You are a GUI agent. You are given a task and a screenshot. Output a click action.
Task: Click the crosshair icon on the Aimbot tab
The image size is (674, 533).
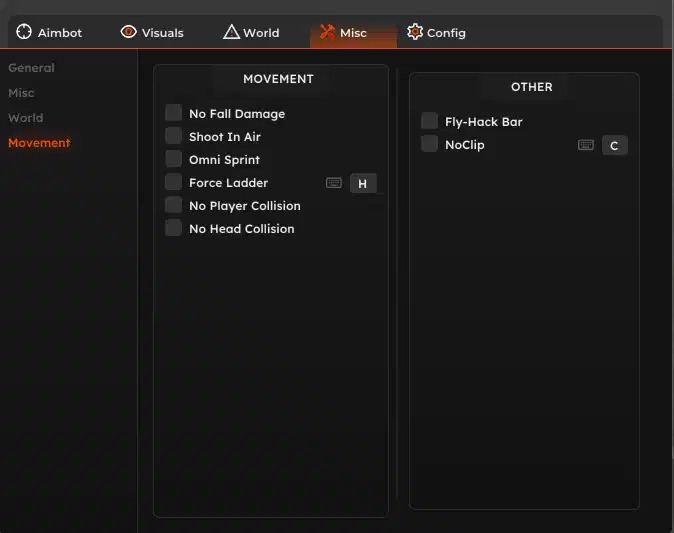[x=24, y=32]
